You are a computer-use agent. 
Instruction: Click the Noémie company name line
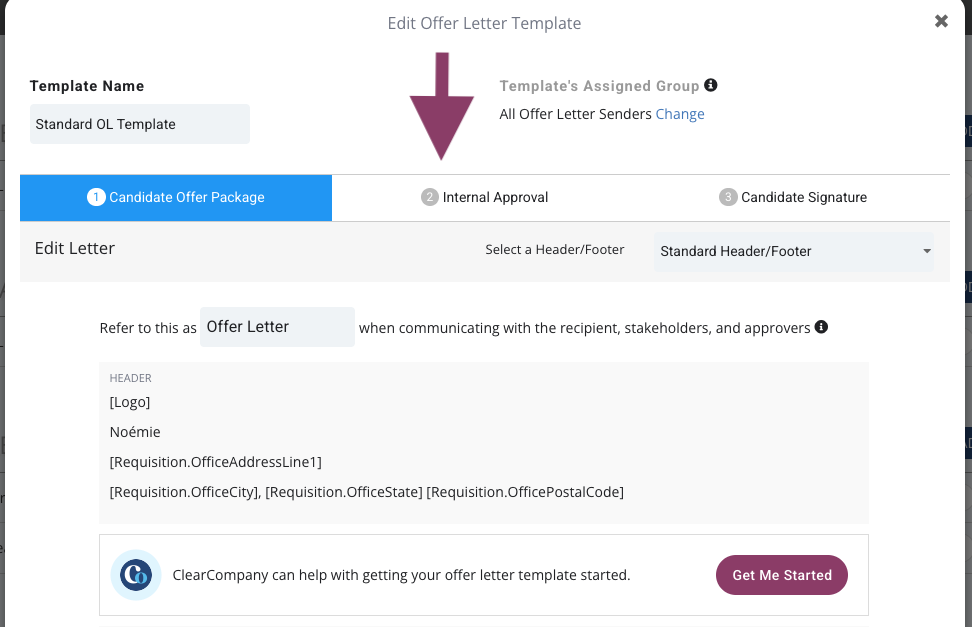135,432
